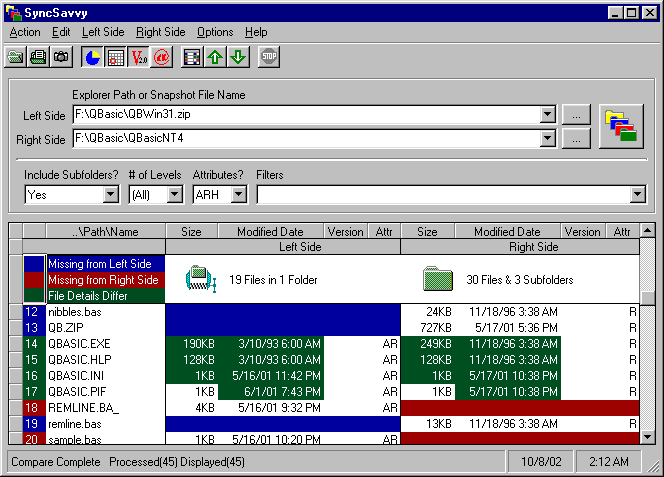
Task: Open the Right Side menu
Action: (160, 32)
